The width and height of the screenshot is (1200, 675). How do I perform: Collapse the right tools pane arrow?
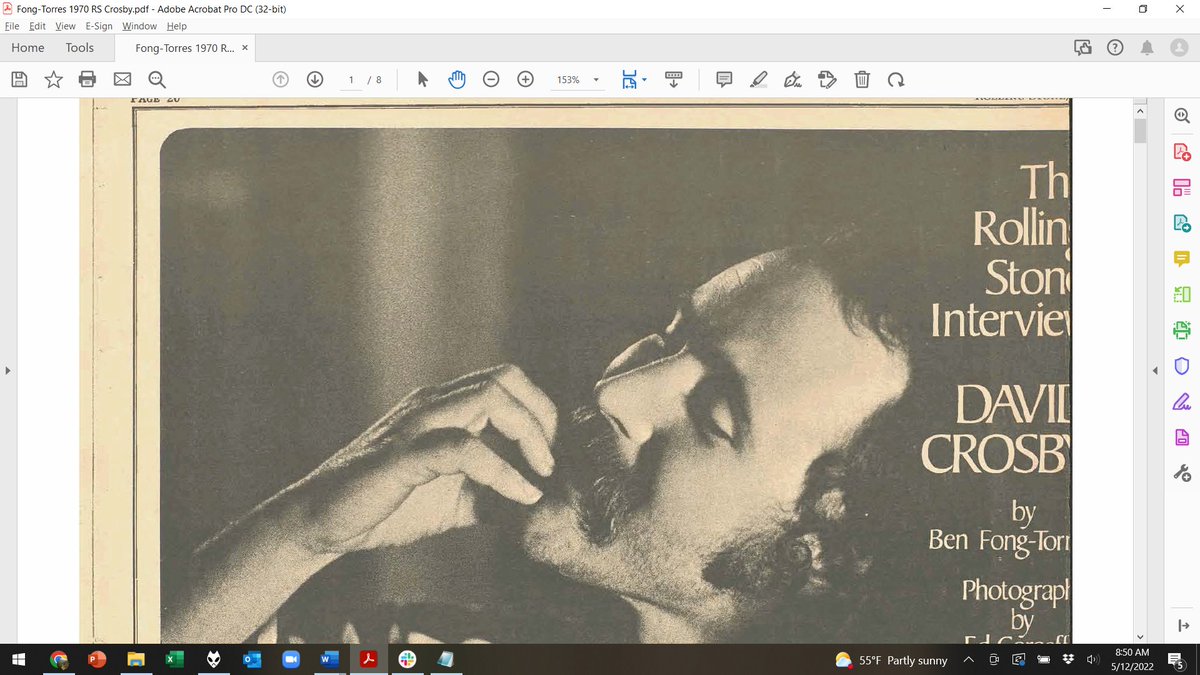pos(1155,371)
